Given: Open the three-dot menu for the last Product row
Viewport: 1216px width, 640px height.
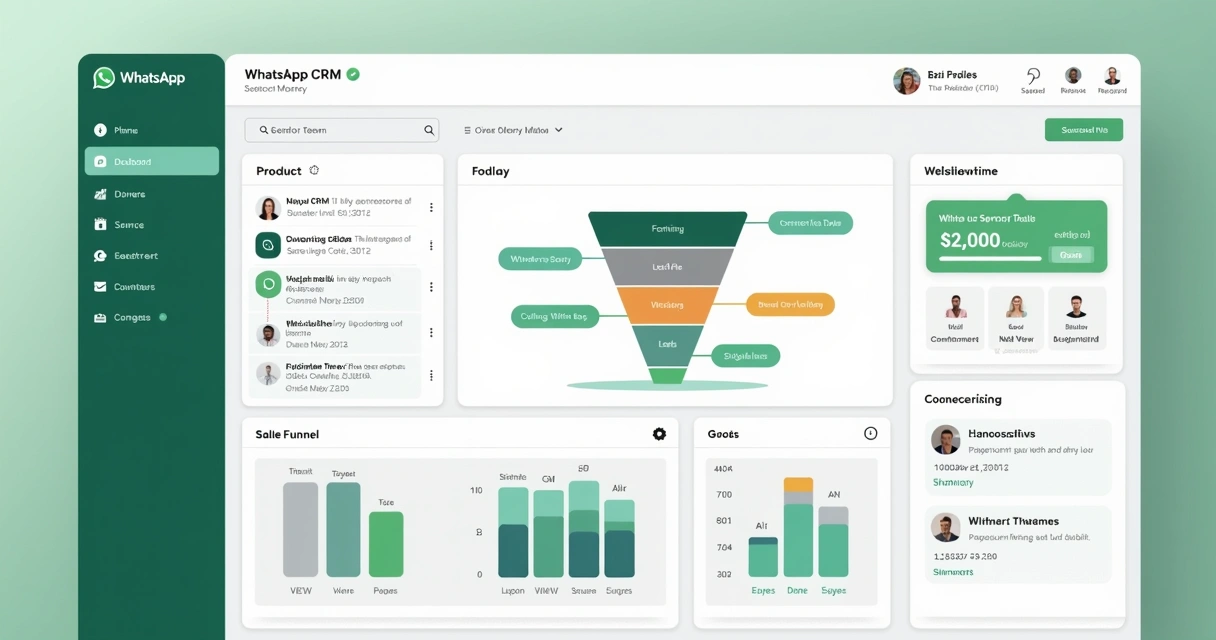Looking at the screenshot, I should tap(431, 376).
